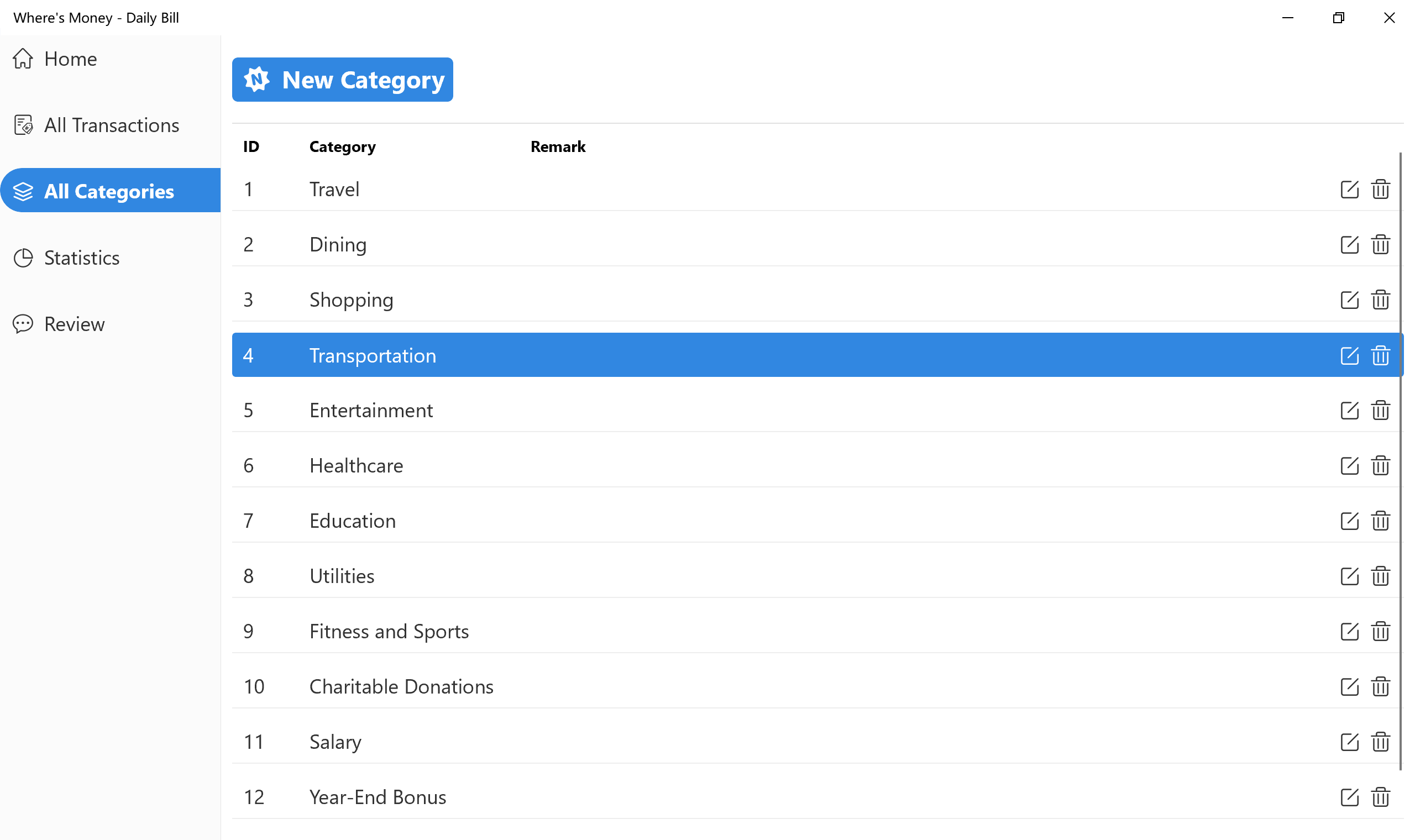Open the edit icon for Entertainment

(x=1349, y=411)
